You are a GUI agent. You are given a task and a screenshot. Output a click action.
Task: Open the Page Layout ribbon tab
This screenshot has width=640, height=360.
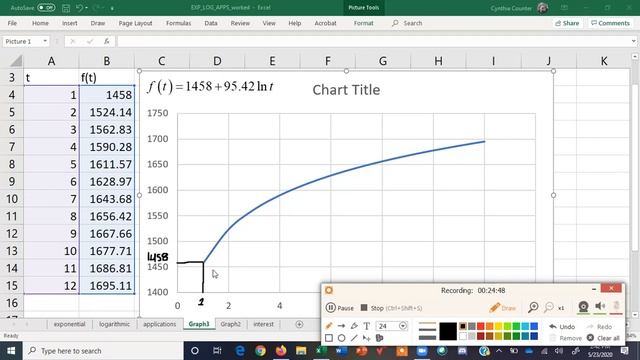[x=135, y=23]
